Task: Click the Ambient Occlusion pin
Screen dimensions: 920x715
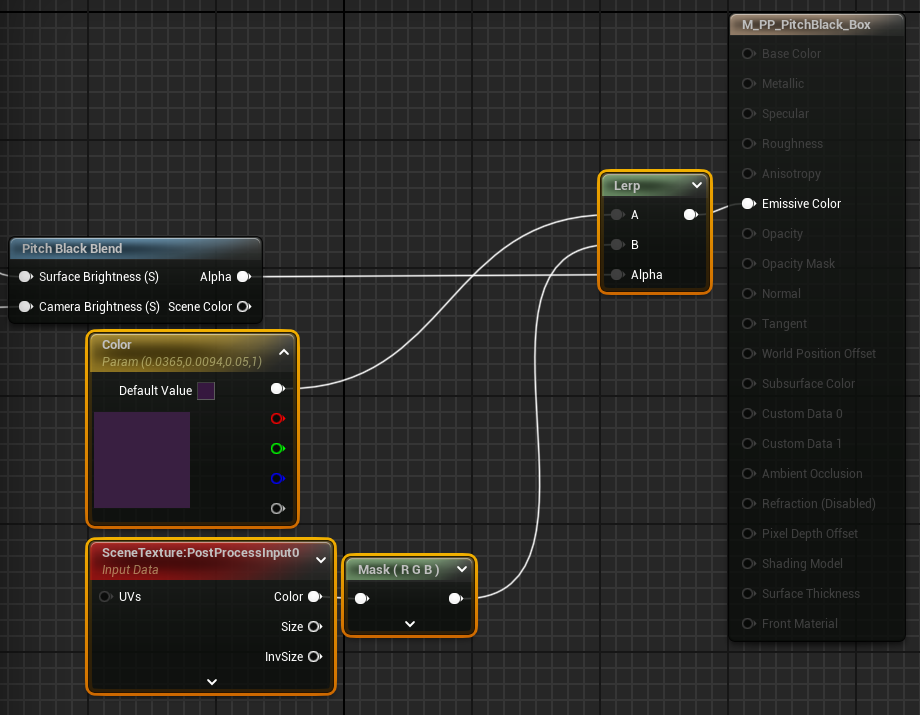Action: coord(748,474)
